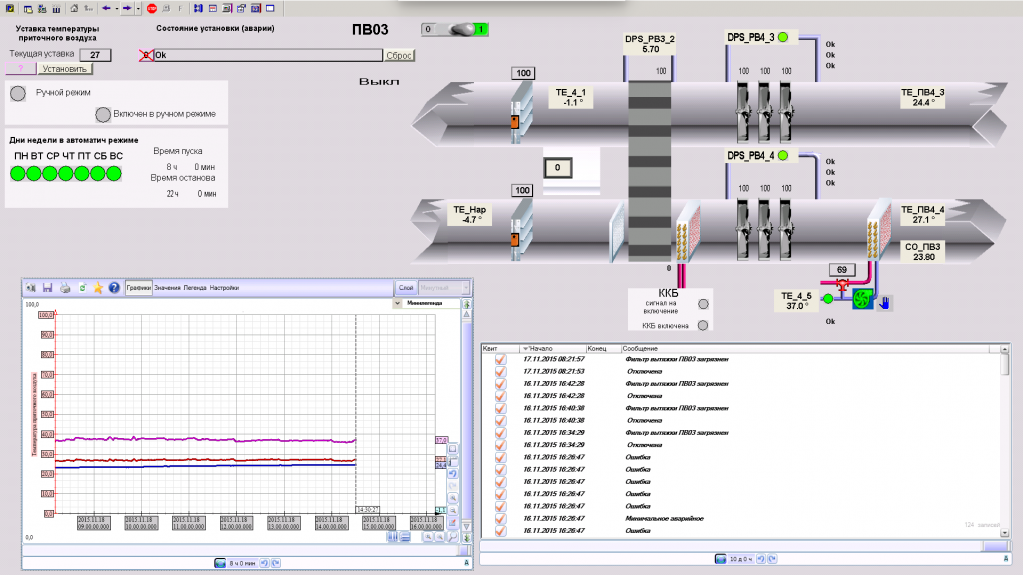
Task: Click green down-arrow at chart scrollbar bottom
Action: tap(466, 538)
